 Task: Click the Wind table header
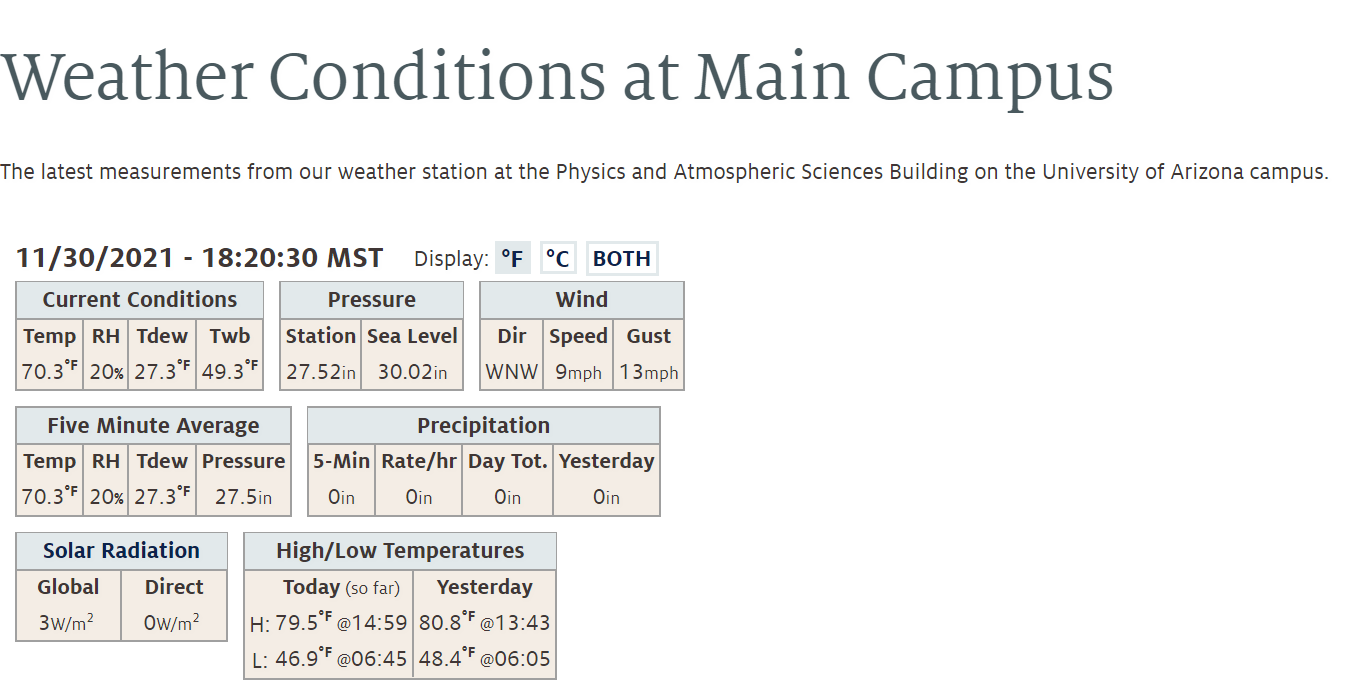[x=582, y=300]
